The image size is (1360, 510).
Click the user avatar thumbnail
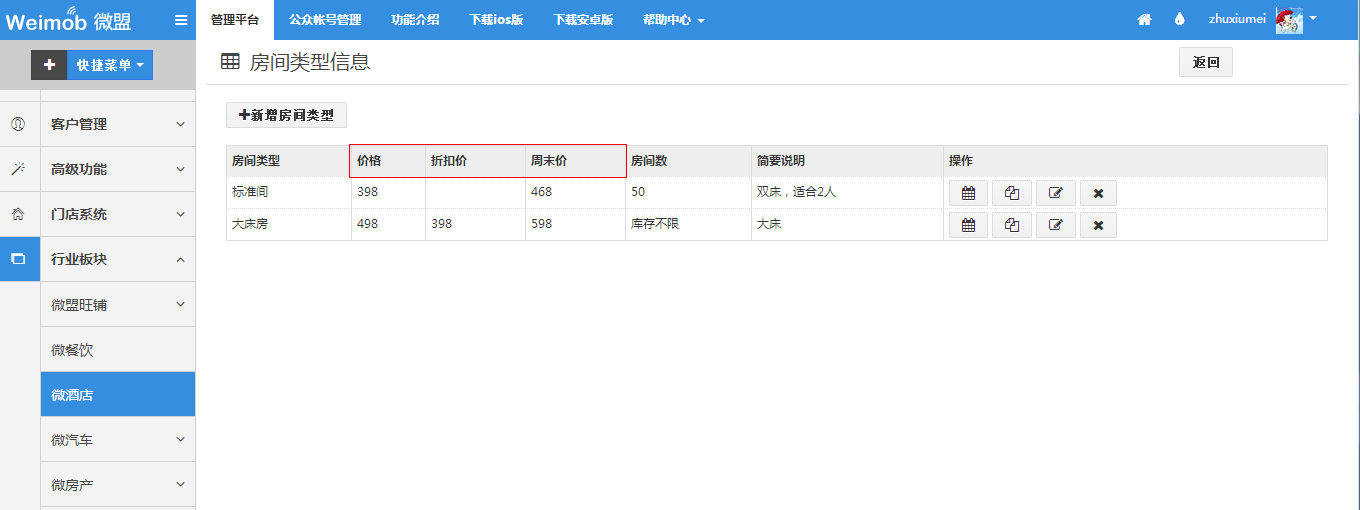(1289, 19)
